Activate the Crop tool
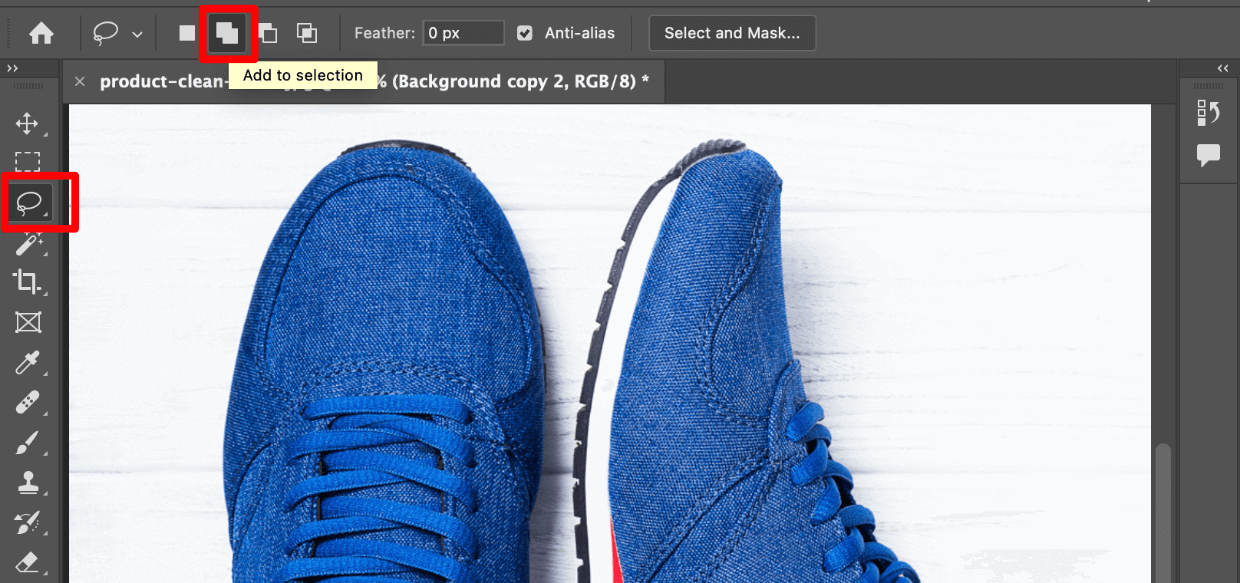1240x583 pixels. (28, 282)
